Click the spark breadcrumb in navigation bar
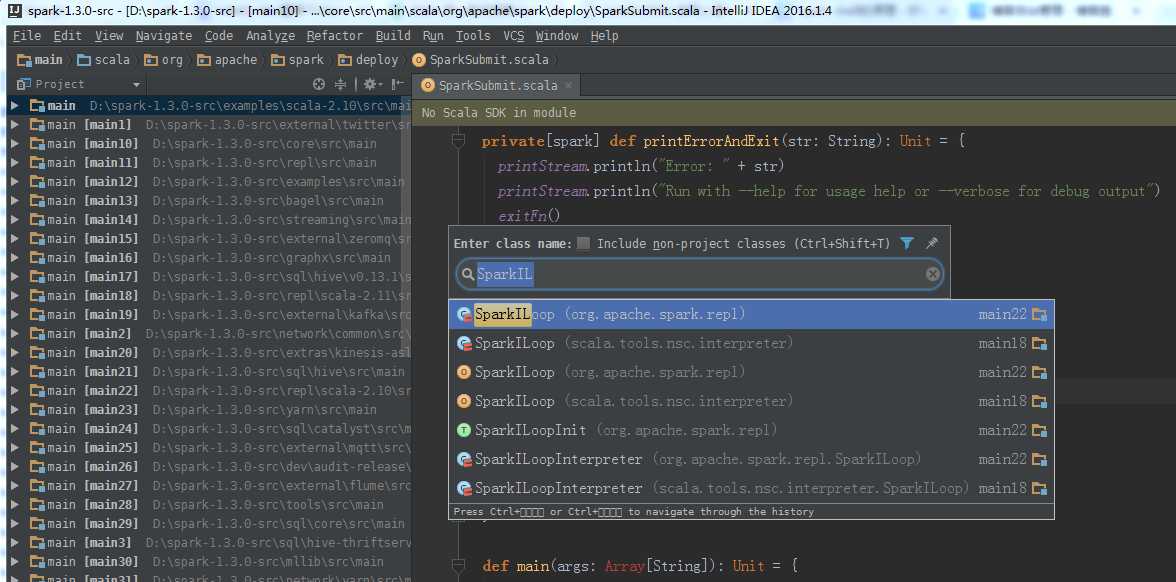Image resolution: width=1176 pixels, height=582 pixels. [x=298, y=59]
